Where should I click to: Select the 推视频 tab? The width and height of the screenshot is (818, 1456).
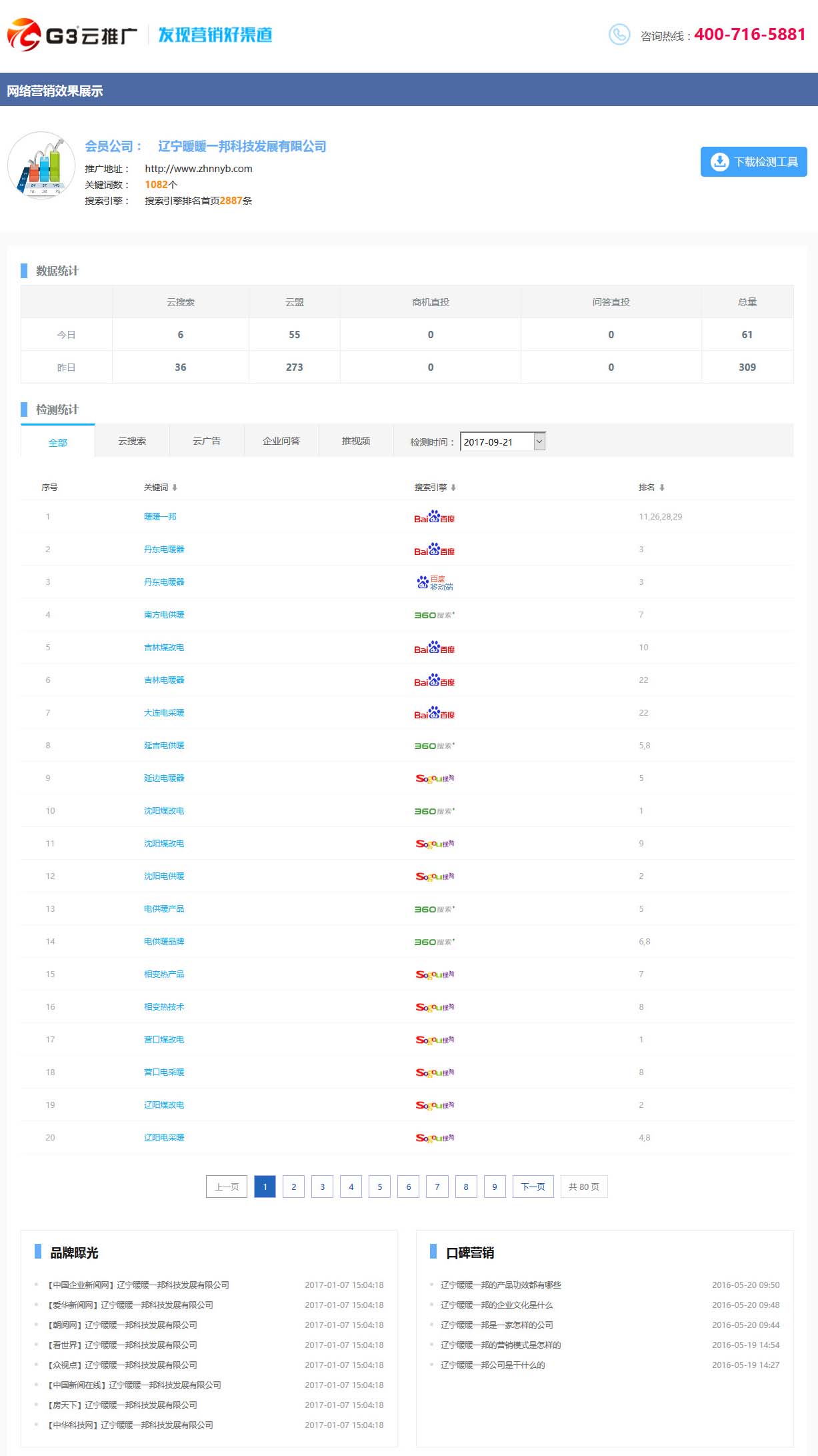[x=356, y=441]
